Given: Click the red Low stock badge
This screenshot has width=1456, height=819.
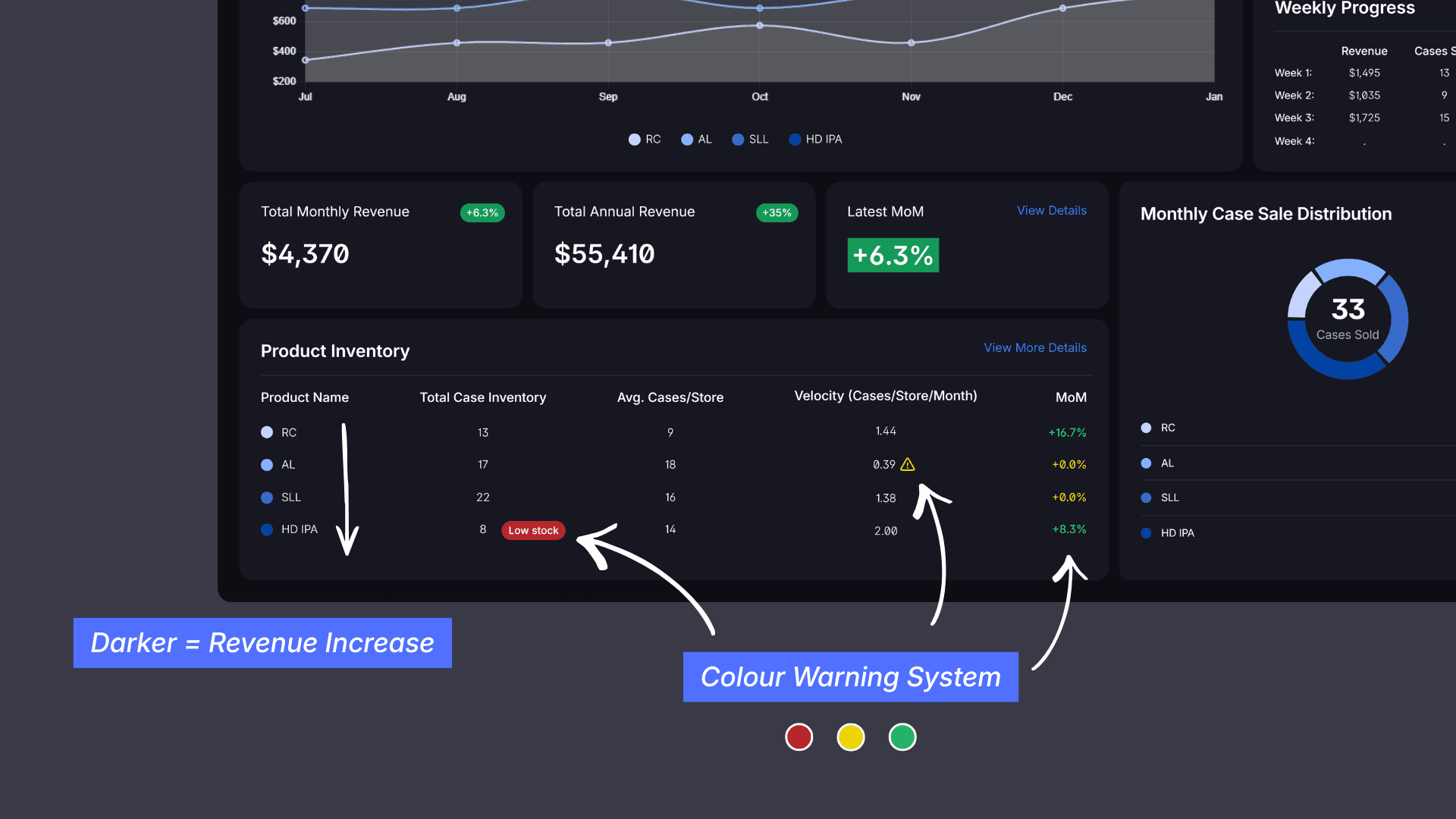Looking at the screenshot, I should (x=533, y=530).
